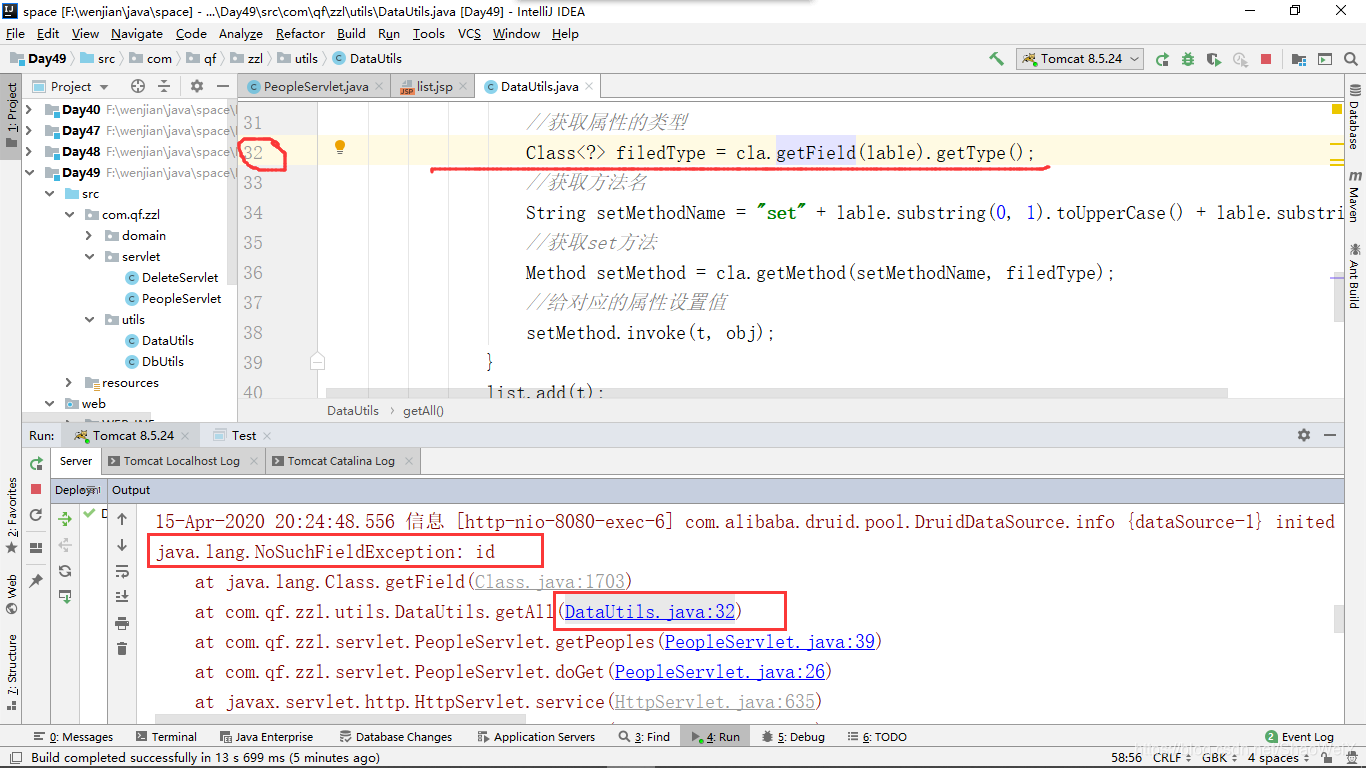1366x768 pixels.
Task: Click the Deploy All icon in the Deployment pane
Action: click(65, 518)
